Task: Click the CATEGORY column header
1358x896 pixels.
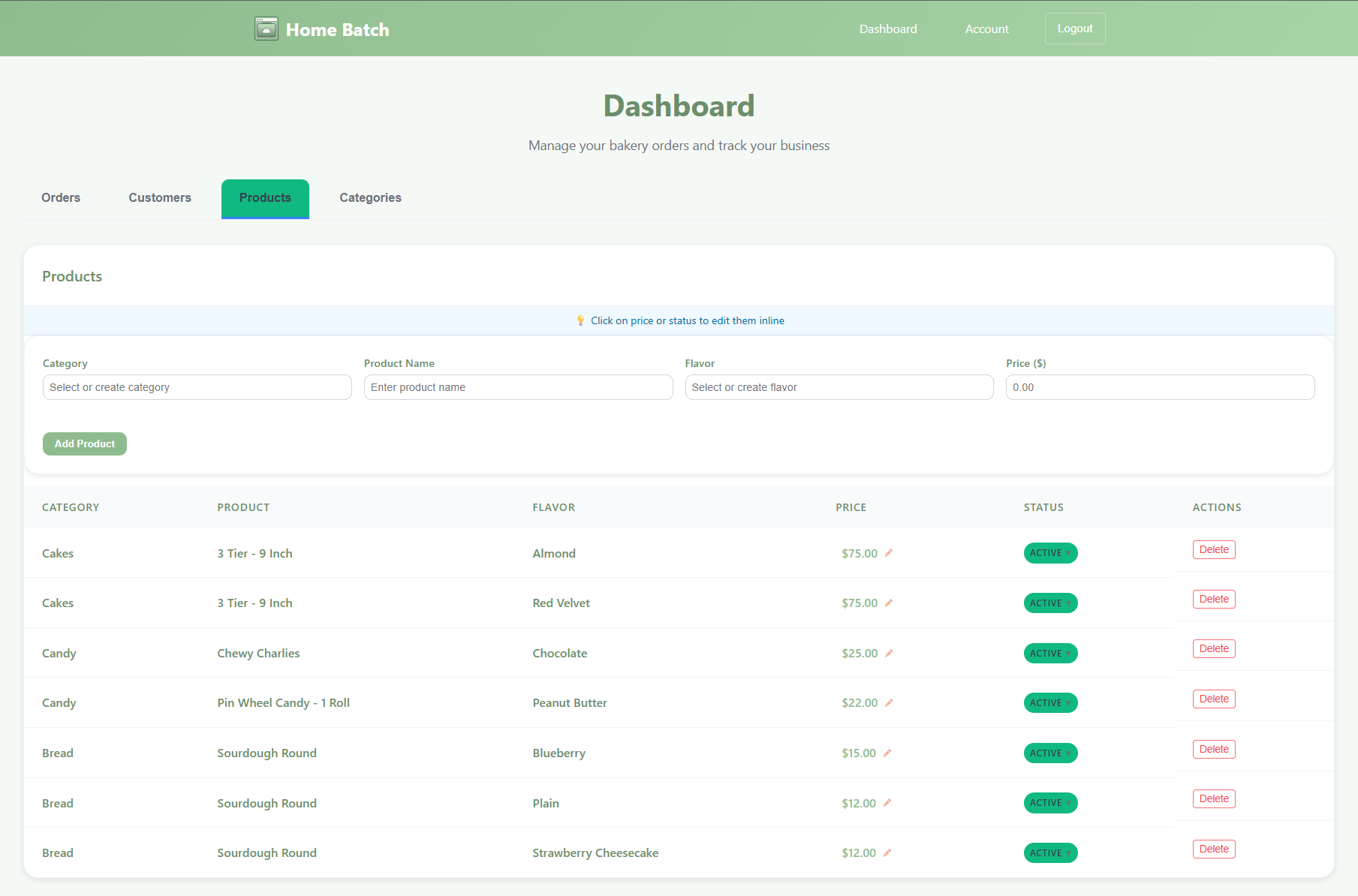Action: (x=71, y=507)
